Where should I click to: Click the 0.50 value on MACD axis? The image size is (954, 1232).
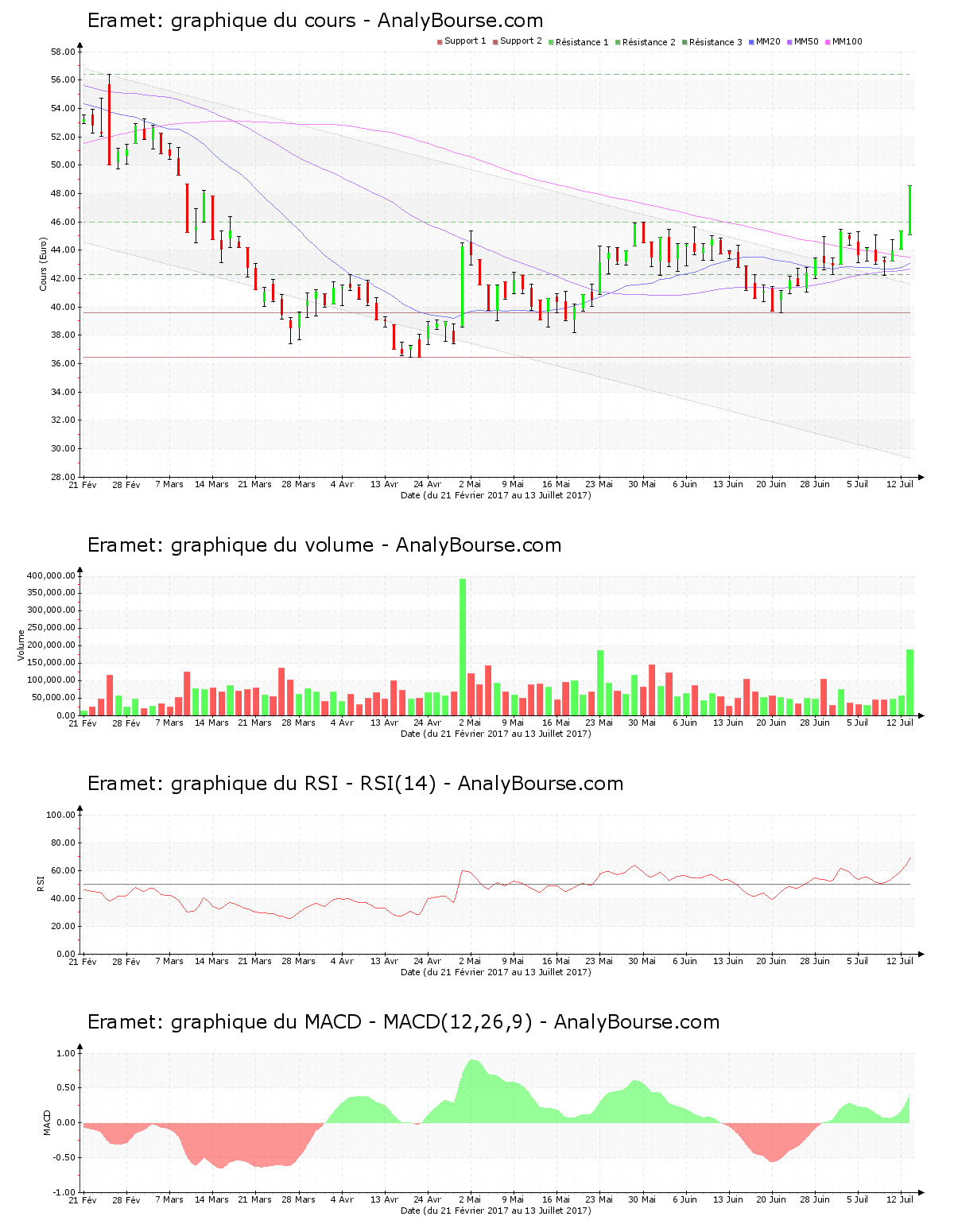click(66, 1087)
